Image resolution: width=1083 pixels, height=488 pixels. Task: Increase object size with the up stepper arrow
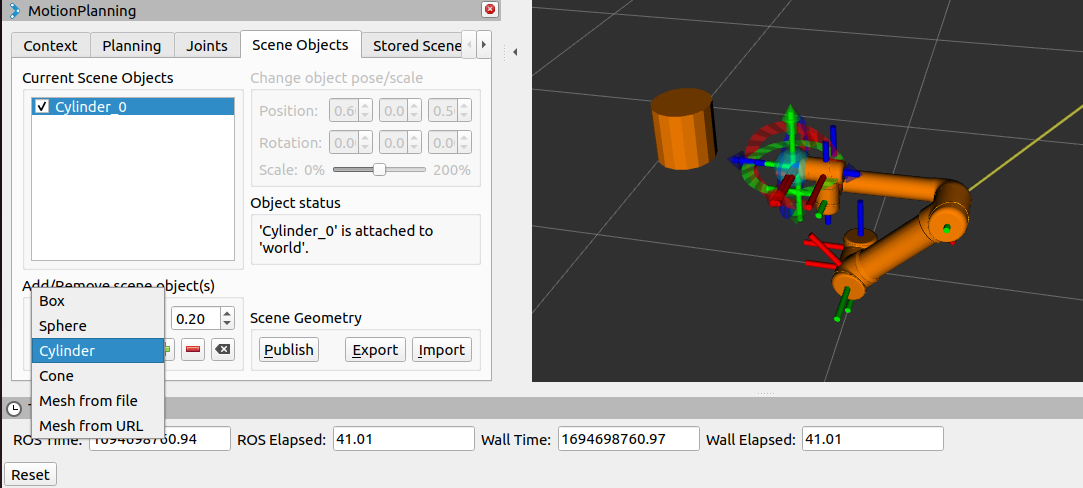[227, 313]
